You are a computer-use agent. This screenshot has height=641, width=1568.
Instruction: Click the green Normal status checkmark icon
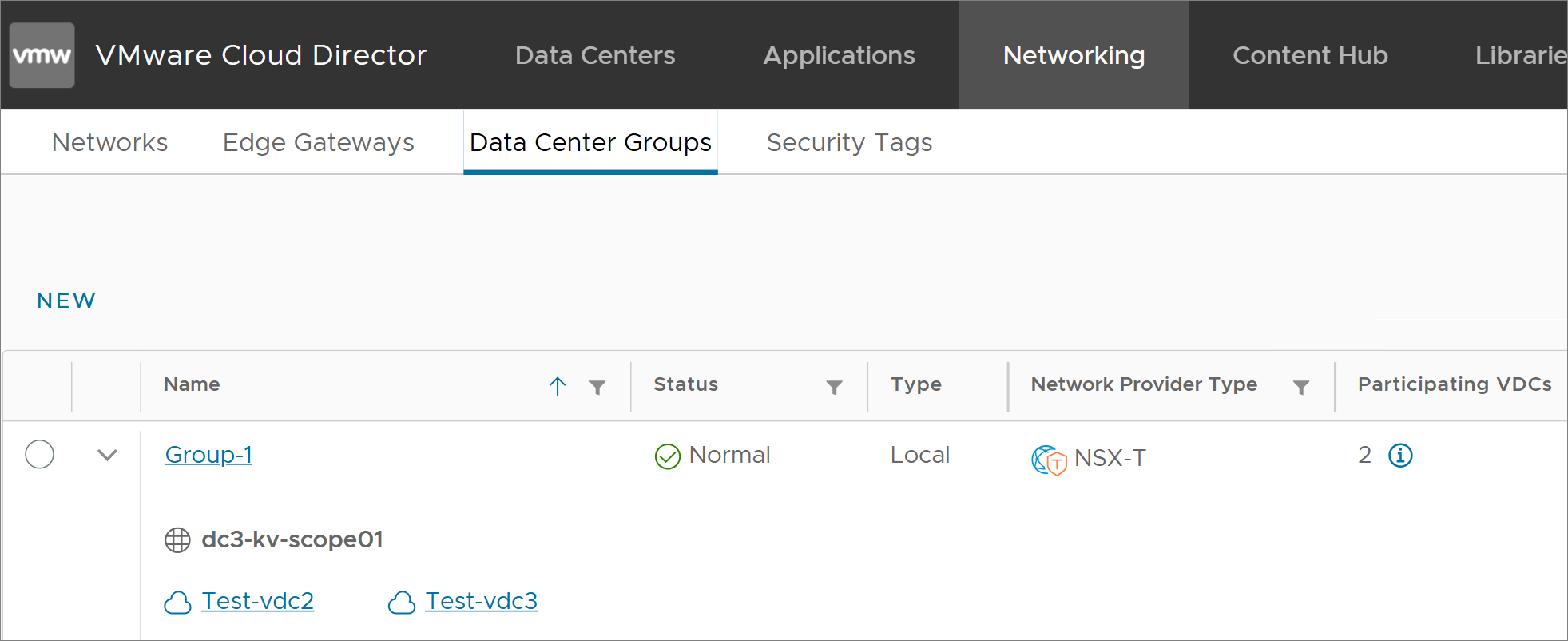(x=667, y=456)
